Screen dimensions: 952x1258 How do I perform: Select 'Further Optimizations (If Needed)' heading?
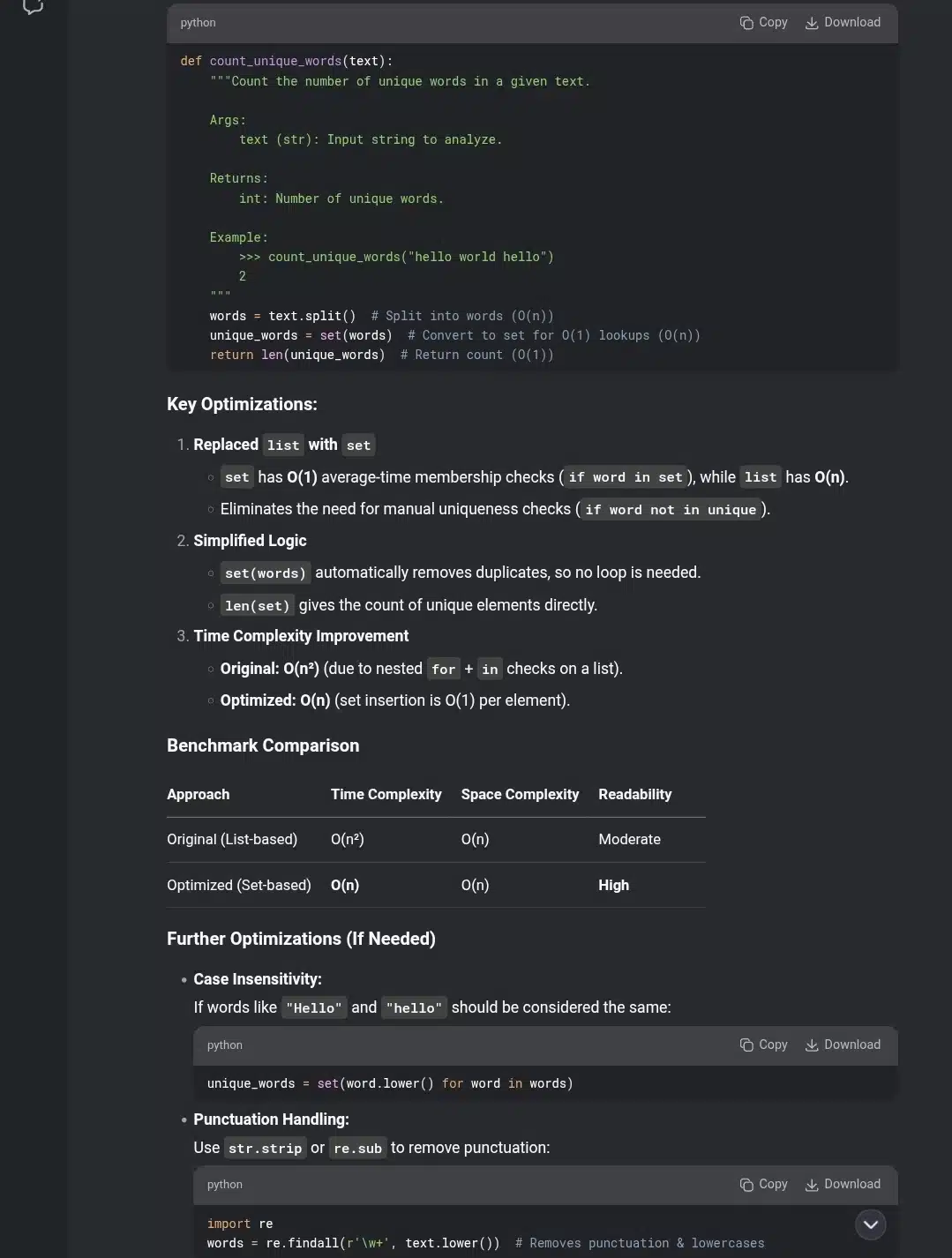pyautogui.click(x=301, y=939)
